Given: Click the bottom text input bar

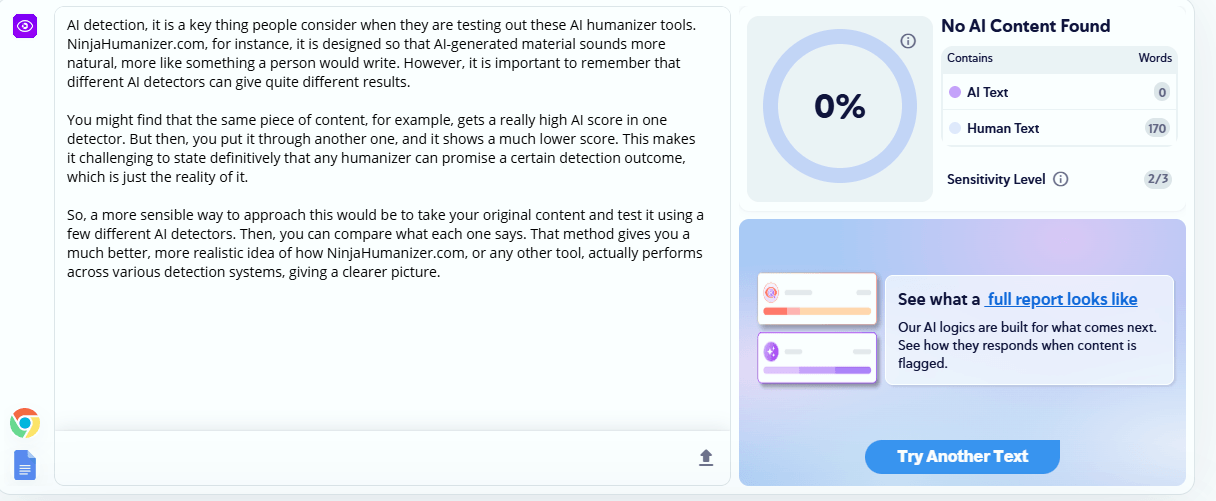Looking at the screenshot, I should 392,457.
